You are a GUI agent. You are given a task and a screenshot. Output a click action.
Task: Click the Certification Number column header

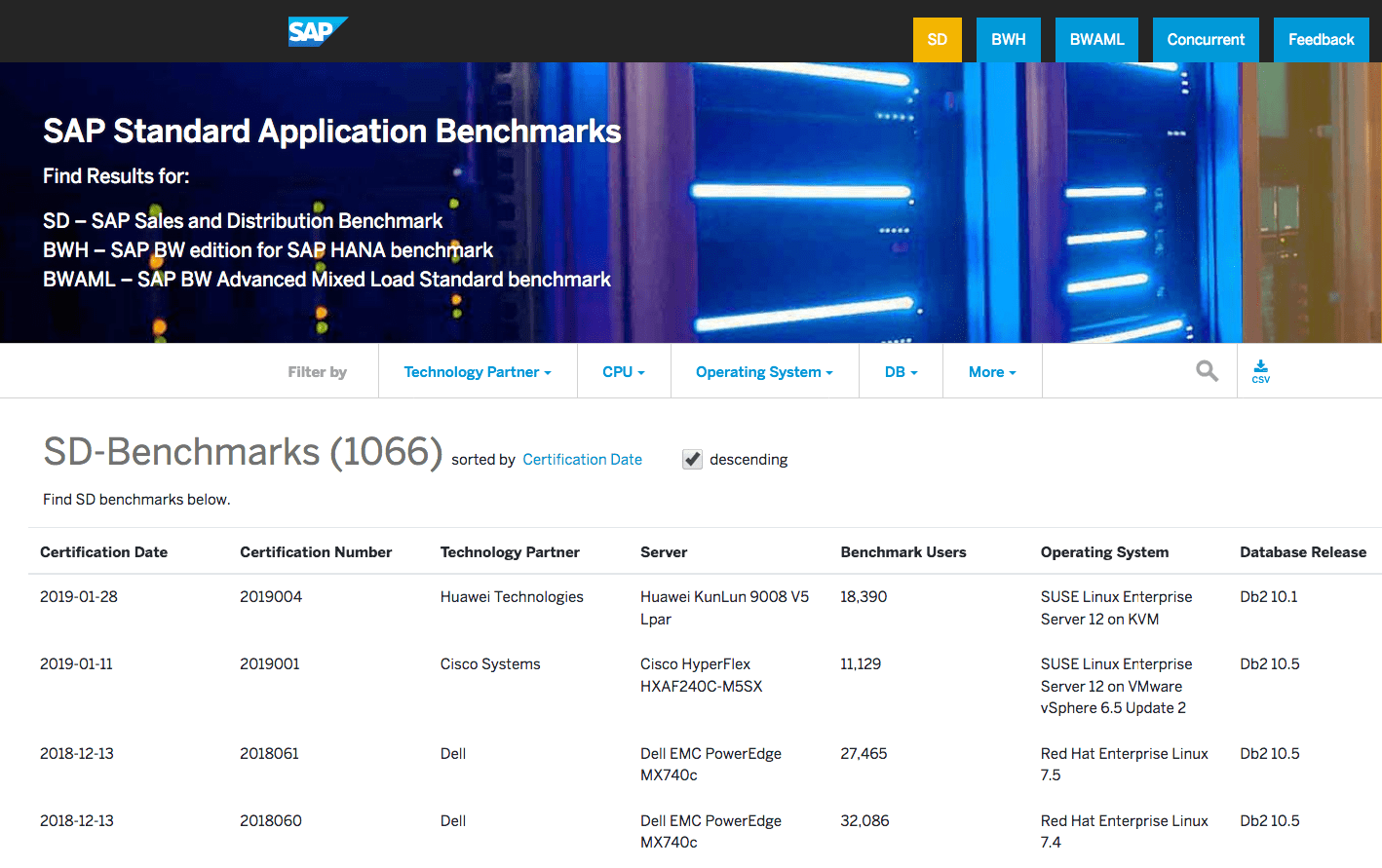(316, 552)
